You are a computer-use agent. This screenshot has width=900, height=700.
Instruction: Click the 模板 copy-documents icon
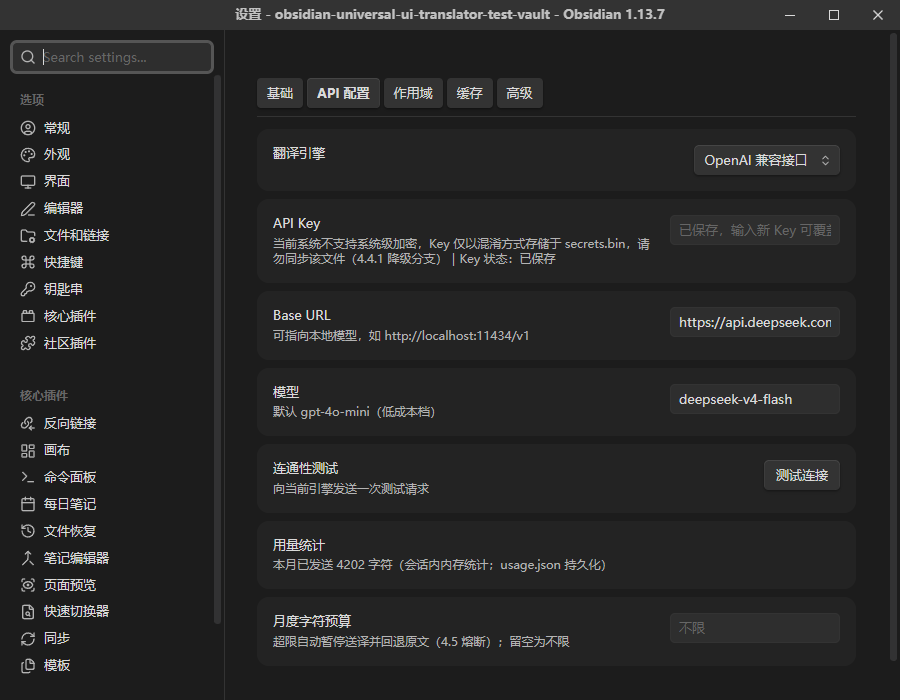click(28, 666)
